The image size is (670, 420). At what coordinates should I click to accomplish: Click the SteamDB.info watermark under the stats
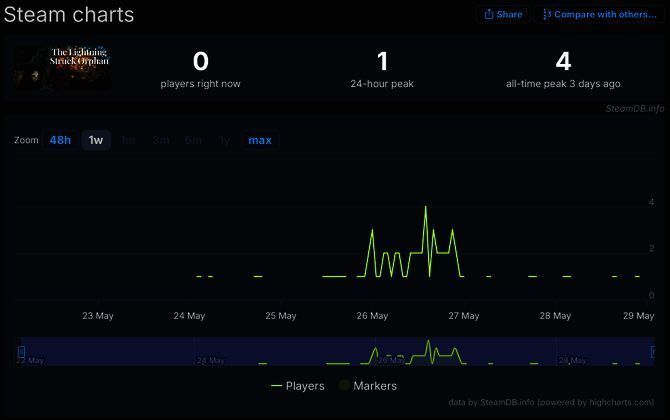click(x=634, y=108)
